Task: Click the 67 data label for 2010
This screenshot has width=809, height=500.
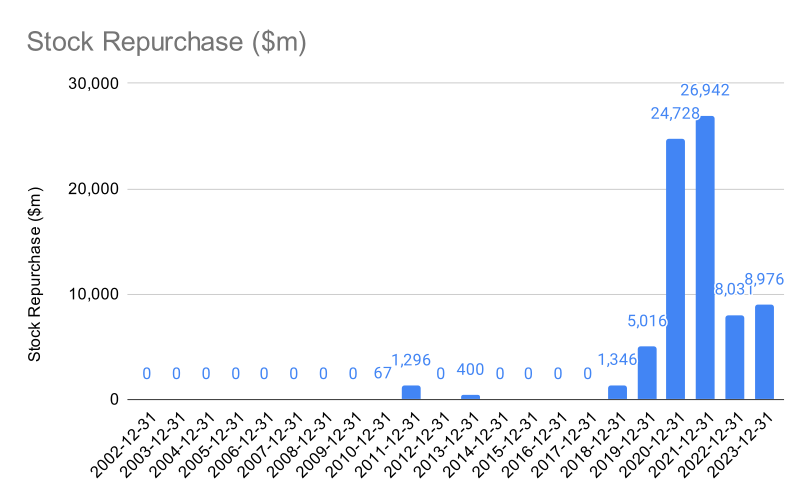Action: 382,373
